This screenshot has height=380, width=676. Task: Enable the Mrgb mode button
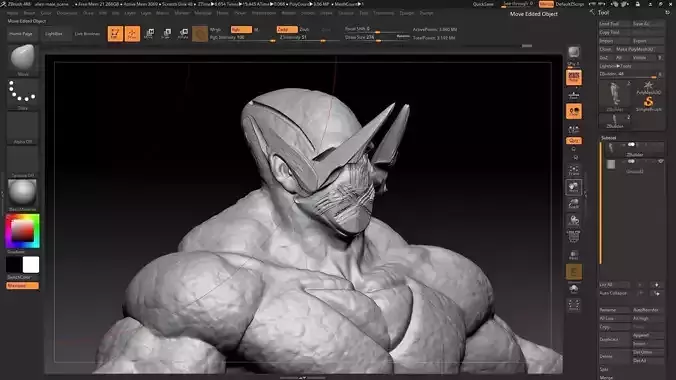217,29
